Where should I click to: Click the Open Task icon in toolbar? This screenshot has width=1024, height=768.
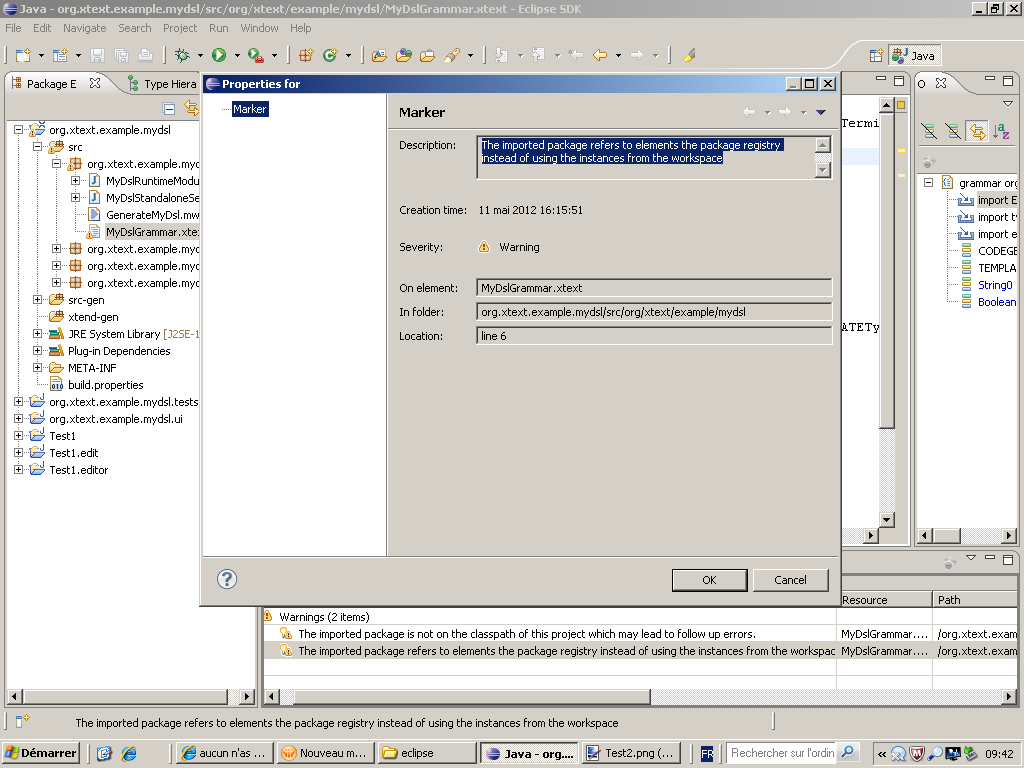[x=427, y=56]
